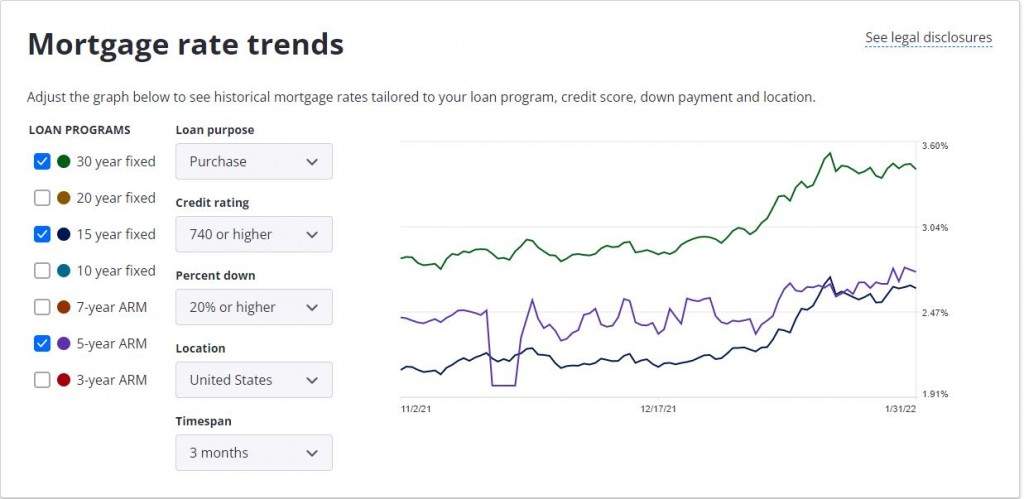Change the Location dropdown selection
The image size is (1024, 499).
pos(254,380)
